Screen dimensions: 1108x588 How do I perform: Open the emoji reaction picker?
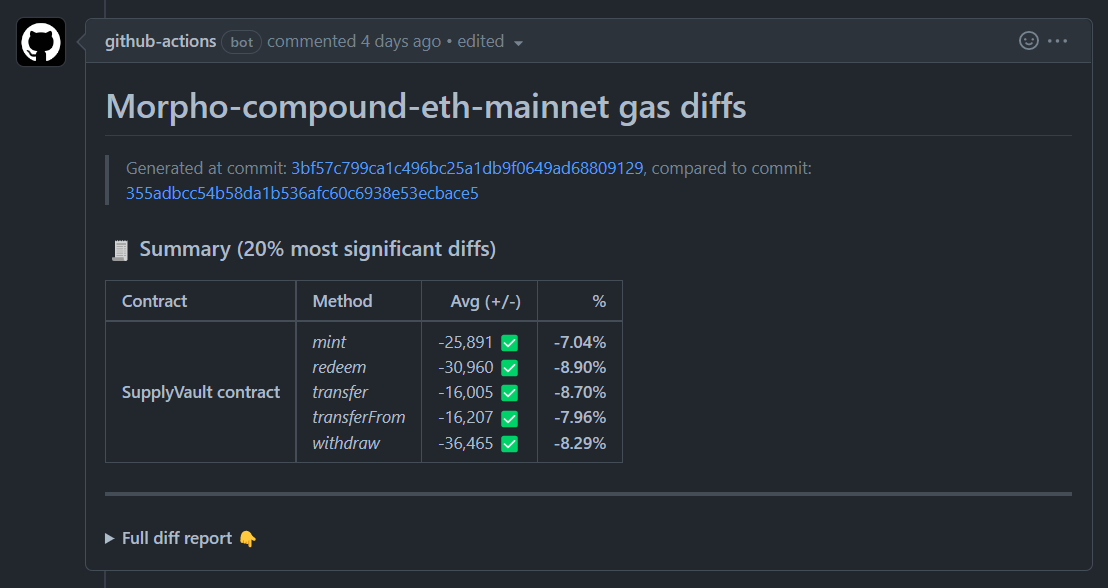click(x=1028, y=41)
